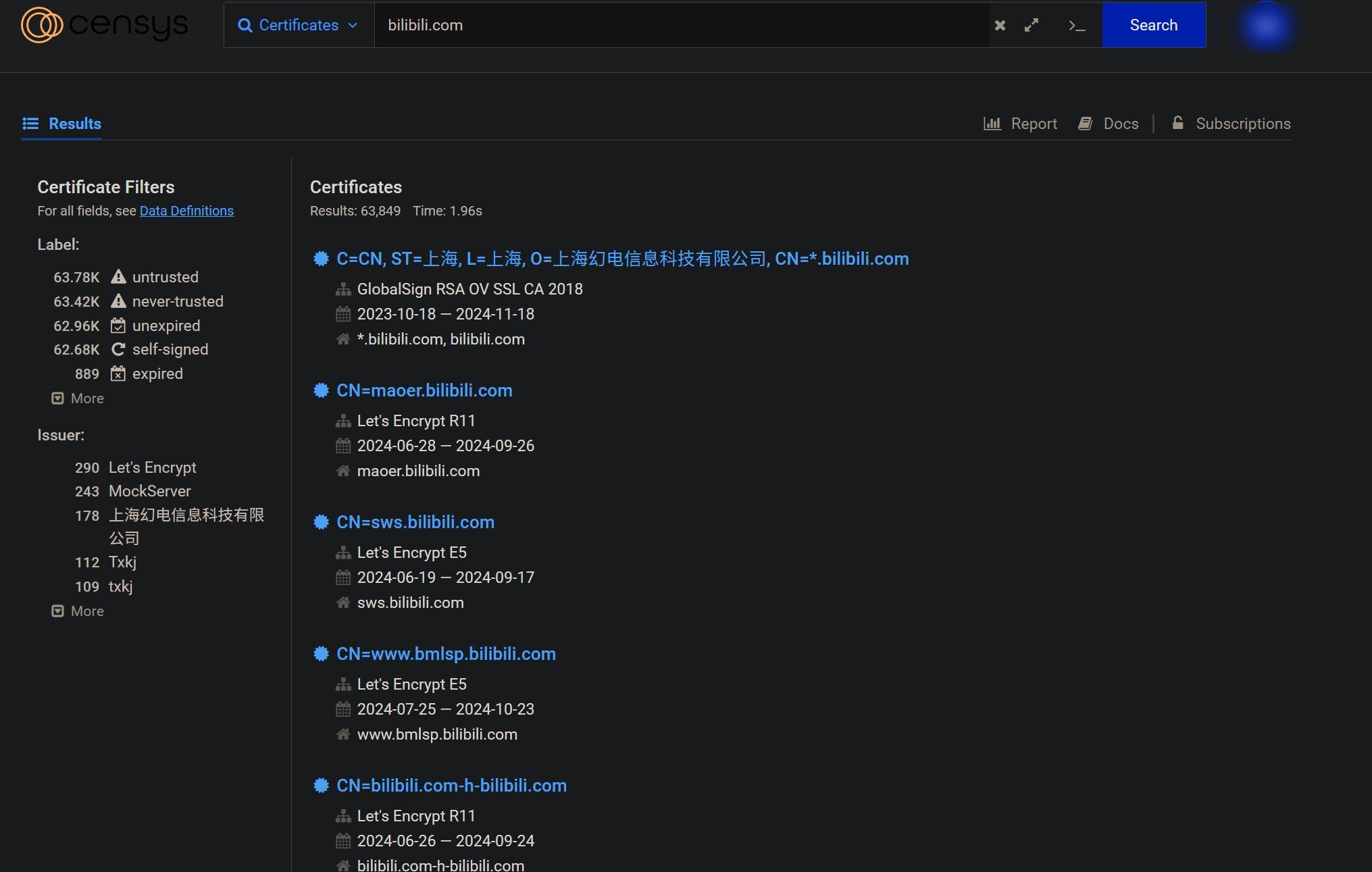
Task: Filter by Let's Encrypt issuer
Action: (152, 467)
